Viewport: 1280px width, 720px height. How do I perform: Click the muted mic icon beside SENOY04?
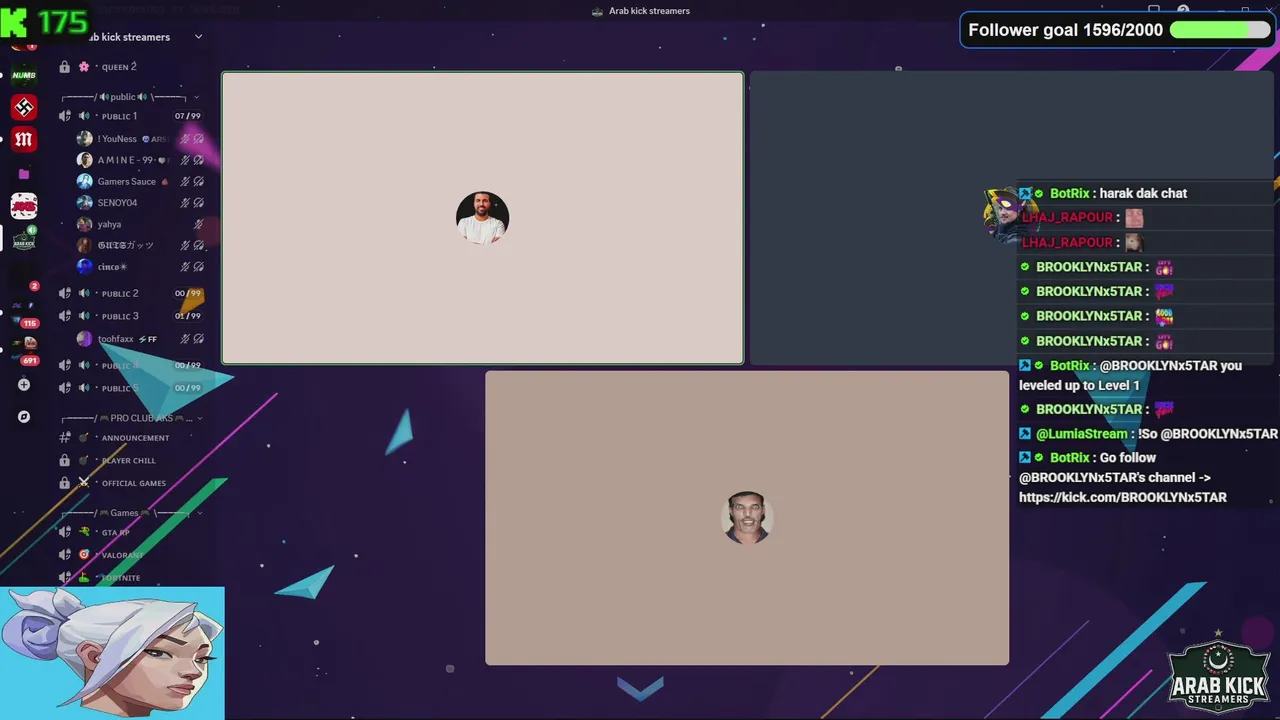coord(185,203)
